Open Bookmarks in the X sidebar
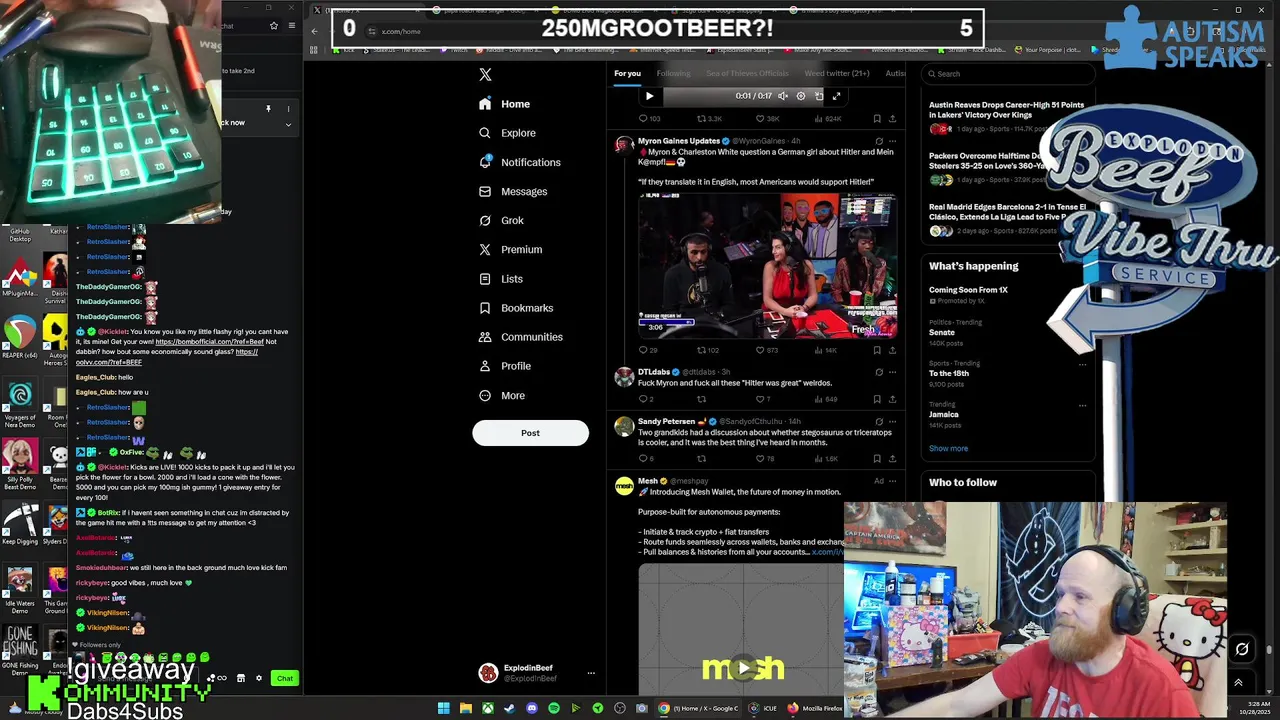The width and height of the screenshot is (1280, 720). 515,308
